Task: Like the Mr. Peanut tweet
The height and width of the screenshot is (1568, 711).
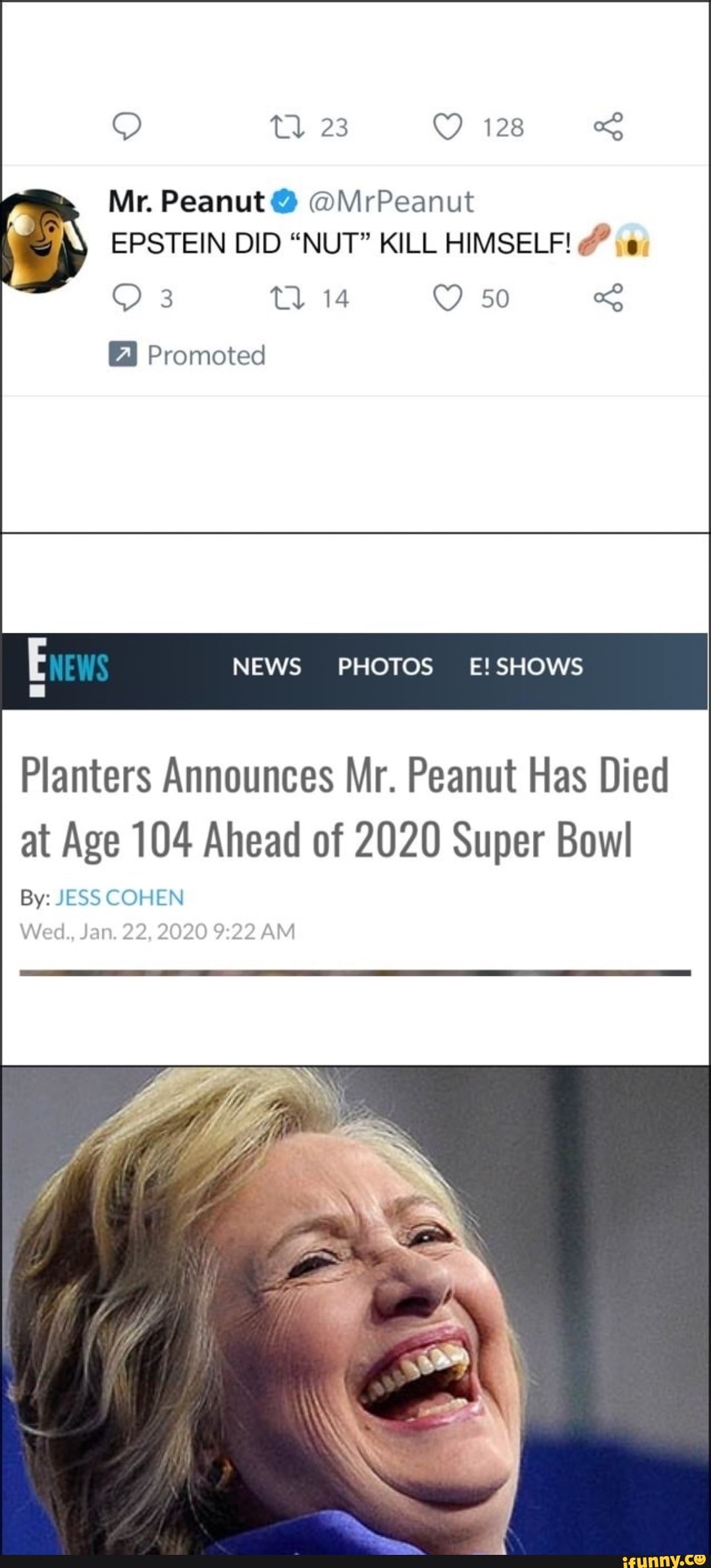Action: point(448,298)
